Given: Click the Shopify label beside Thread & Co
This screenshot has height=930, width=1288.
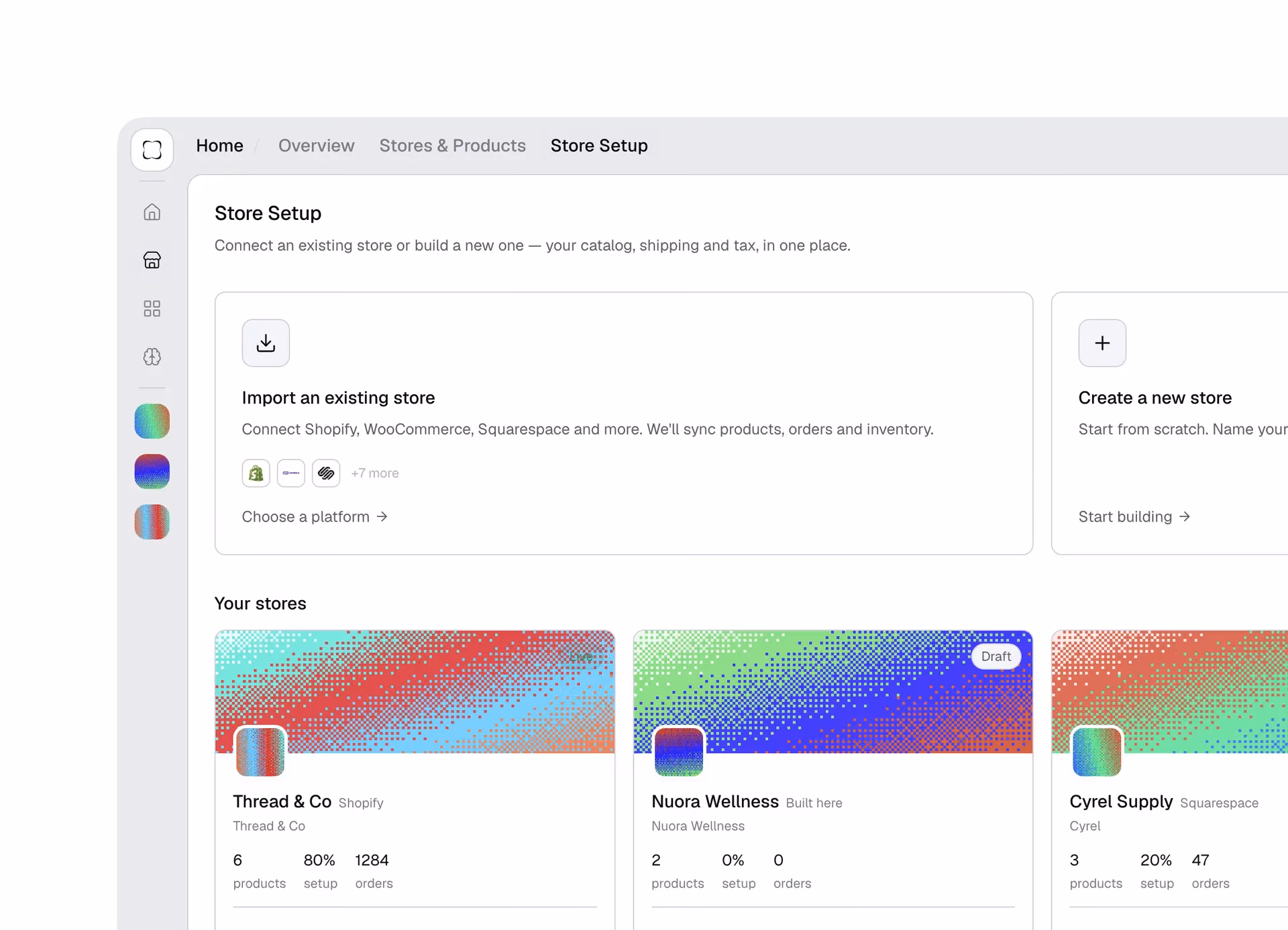Looking at the screenshot, I should pos(361,803).
